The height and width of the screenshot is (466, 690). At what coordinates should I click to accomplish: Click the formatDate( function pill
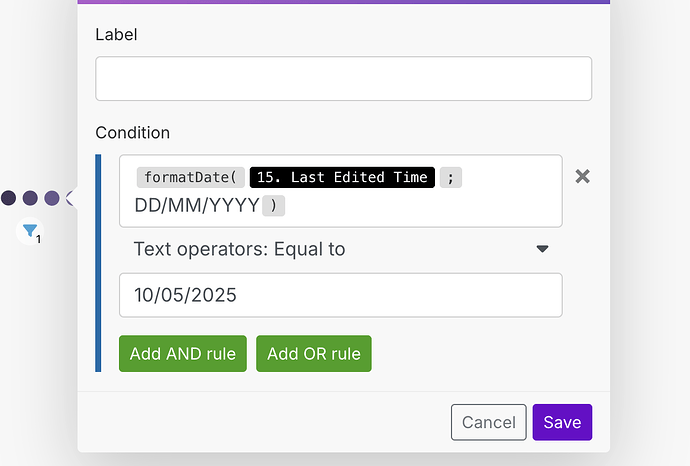click(x=190, y=178)
